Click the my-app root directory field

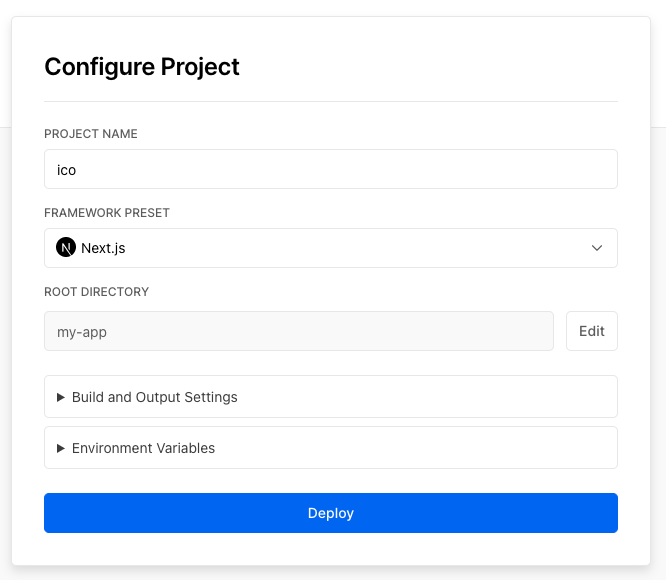298,331
